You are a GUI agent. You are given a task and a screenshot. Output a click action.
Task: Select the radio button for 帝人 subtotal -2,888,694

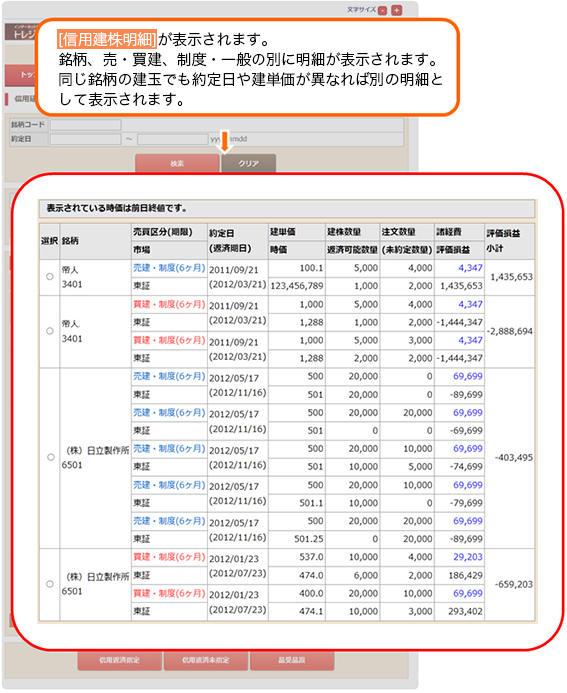(x=50, y=331)
